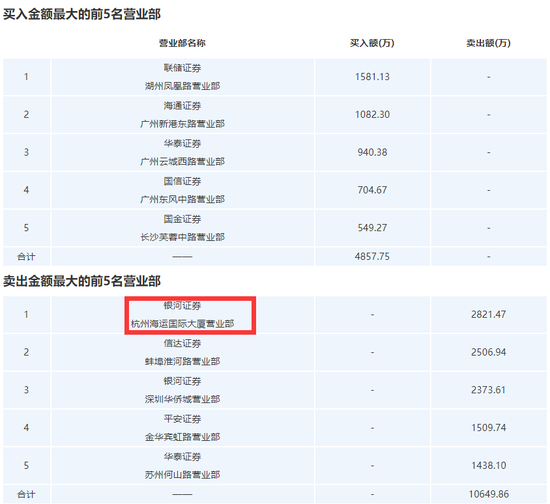This screenshot has height=504, width=550.
Task: Click buy amount 940.38
Action: coord(372,152)
